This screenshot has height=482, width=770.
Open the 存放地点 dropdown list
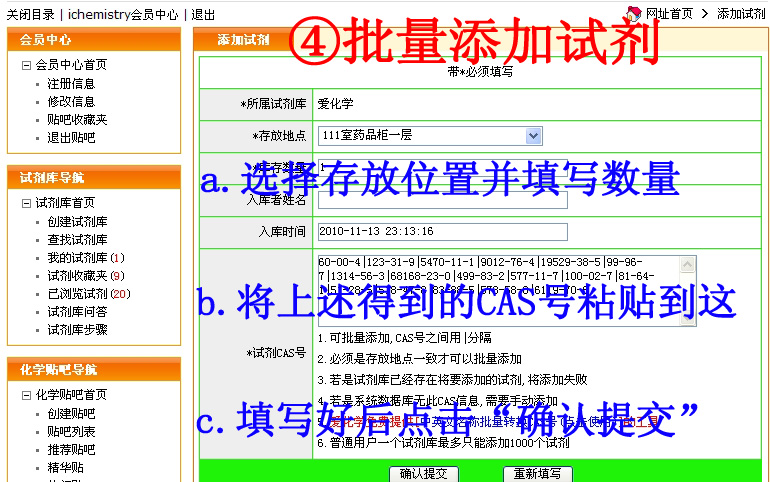533,135
